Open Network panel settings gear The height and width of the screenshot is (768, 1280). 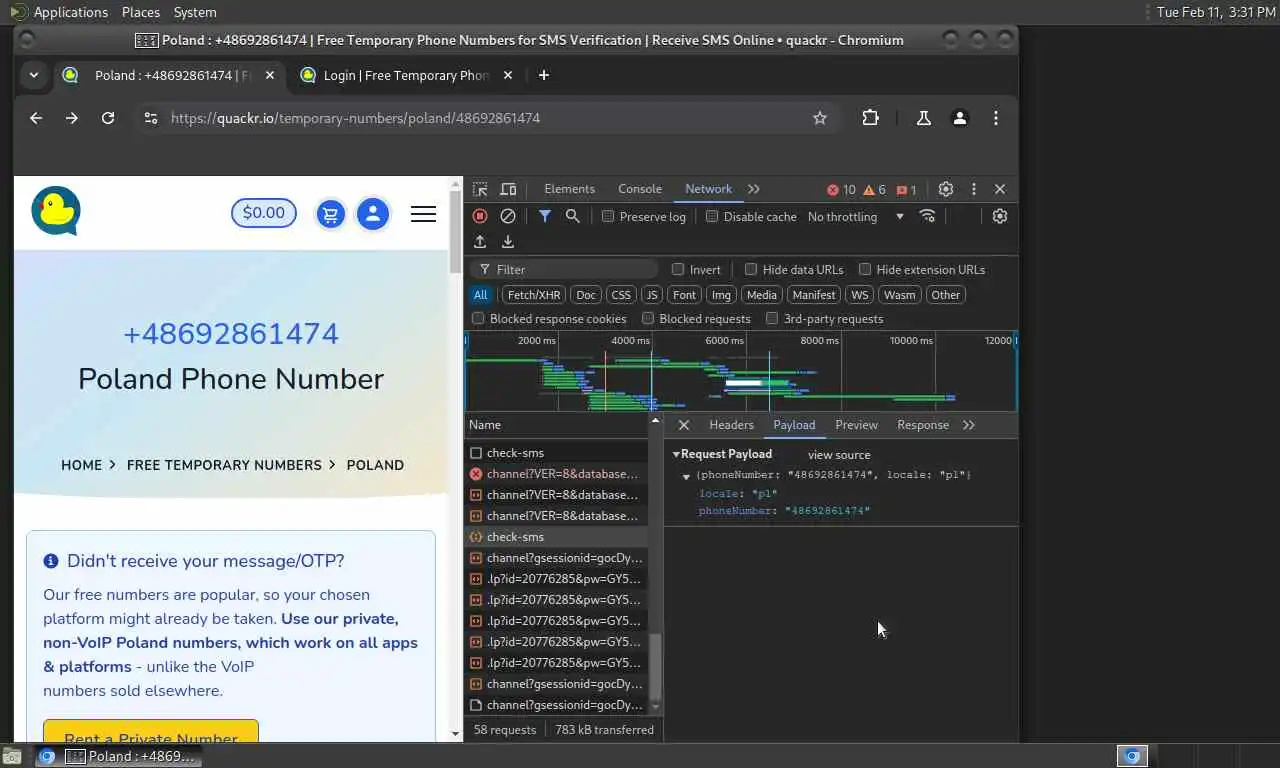pyautogui.click(x=999, y=216)
